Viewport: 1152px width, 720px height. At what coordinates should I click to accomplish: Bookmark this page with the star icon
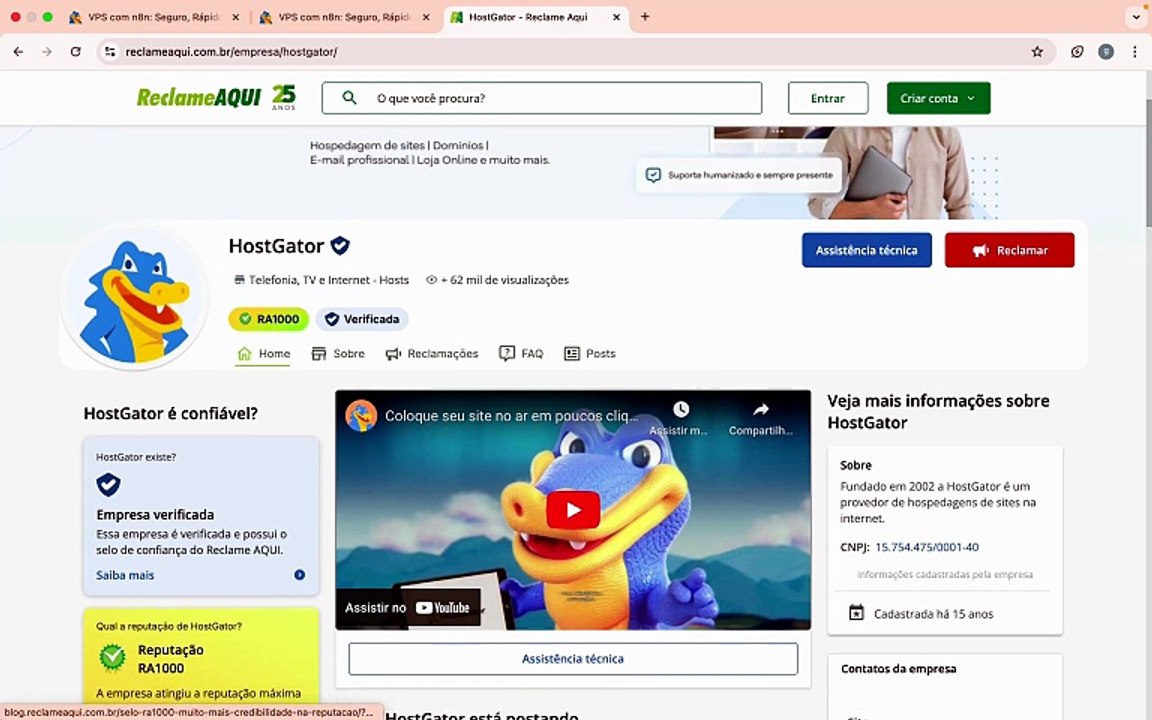[1037, 51]
